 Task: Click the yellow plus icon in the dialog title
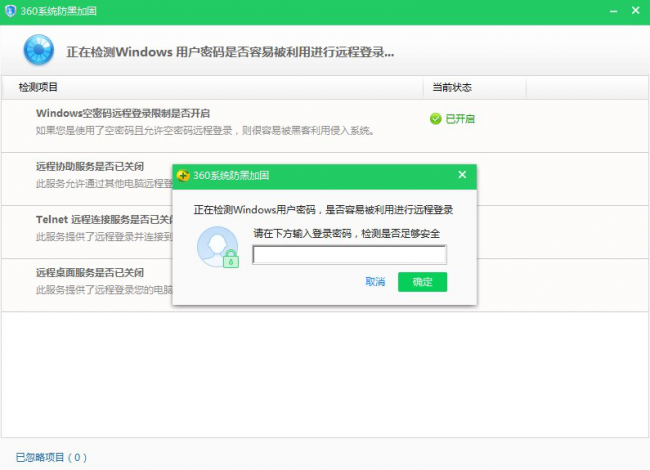click(183, 175)
